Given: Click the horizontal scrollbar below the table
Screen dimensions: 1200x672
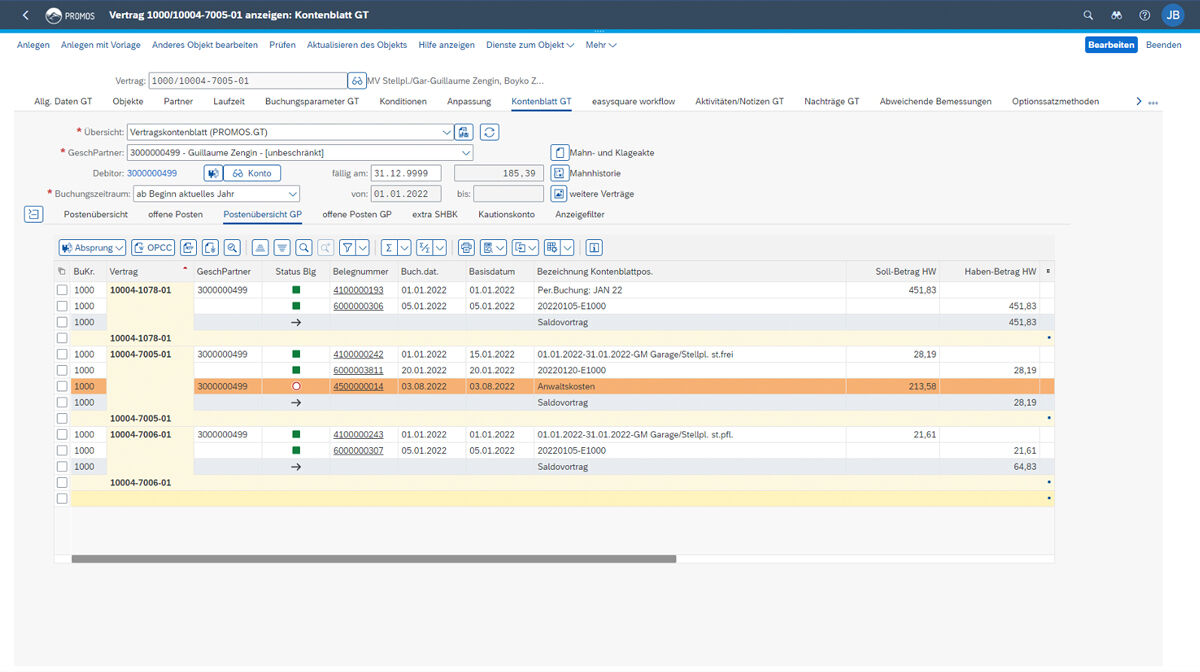Looking at the screenshot, I should coord(373,559).
